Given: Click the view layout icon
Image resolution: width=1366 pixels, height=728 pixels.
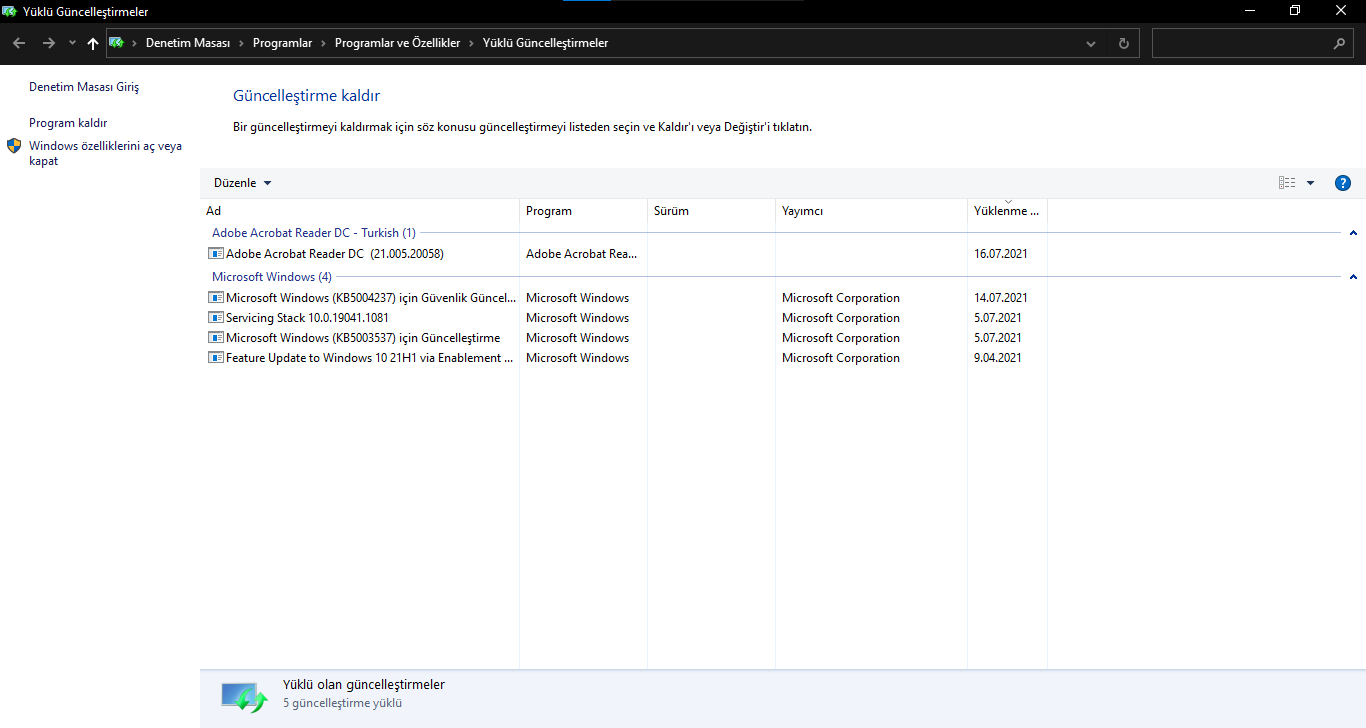Looking at the screenshot, I should [1287, 183].
